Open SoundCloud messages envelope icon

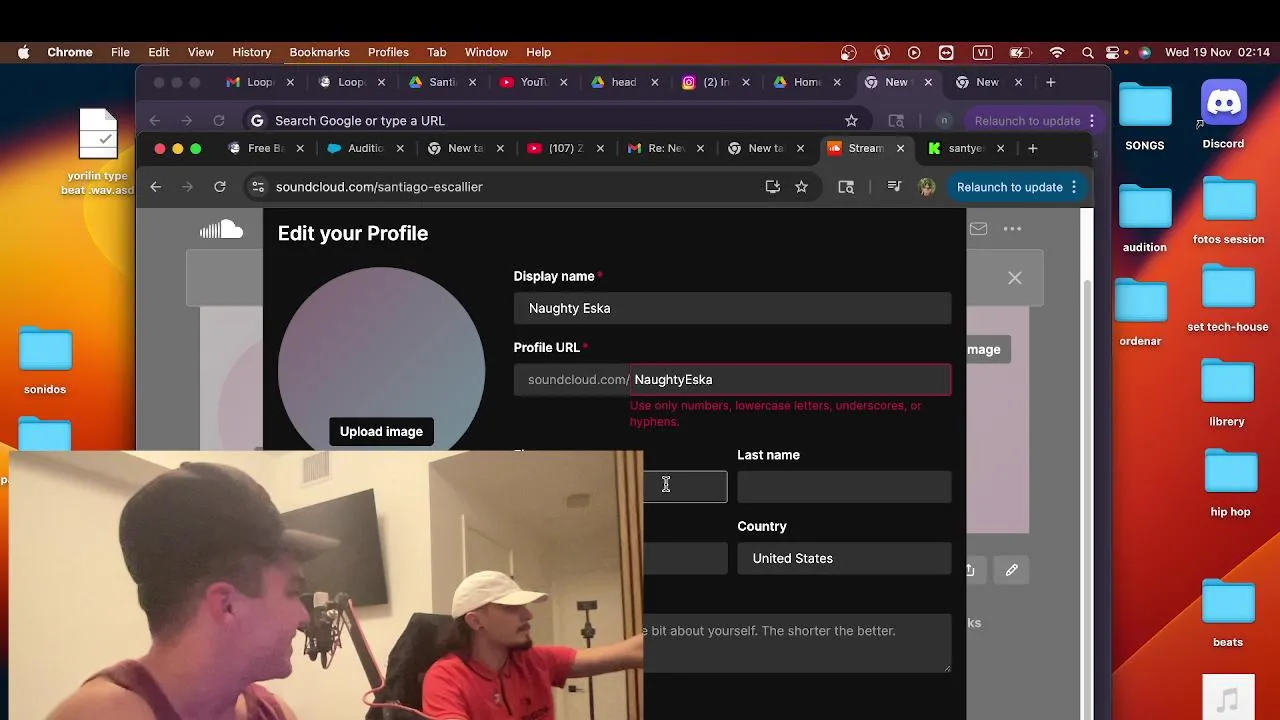click(x=978, y=228)
